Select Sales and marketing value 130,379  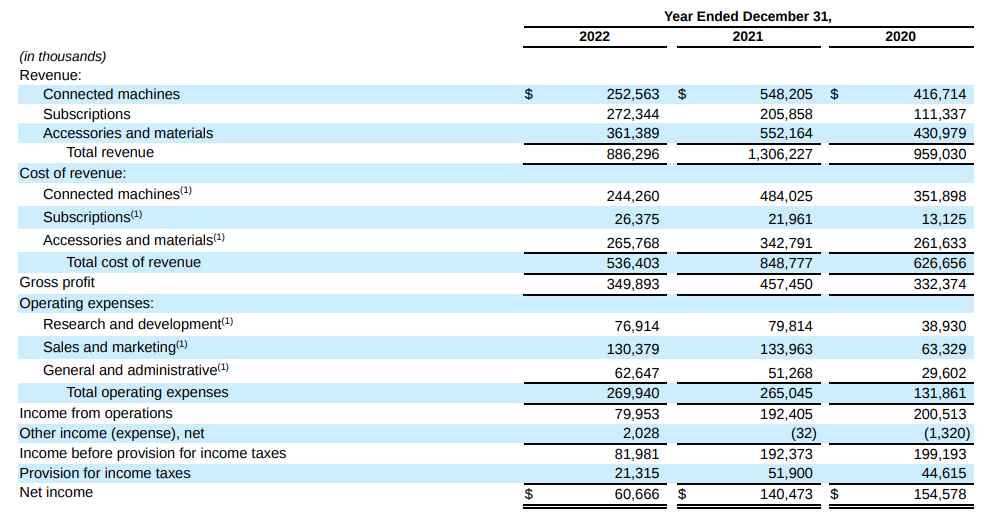[633, 349]
